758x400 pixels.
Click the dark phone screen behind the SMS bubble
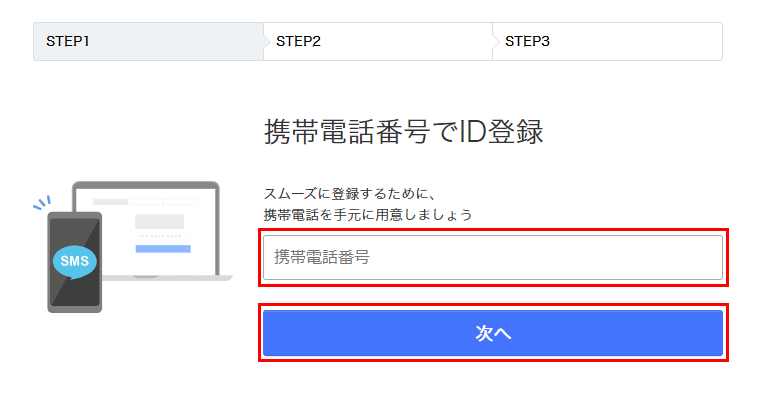74,290
